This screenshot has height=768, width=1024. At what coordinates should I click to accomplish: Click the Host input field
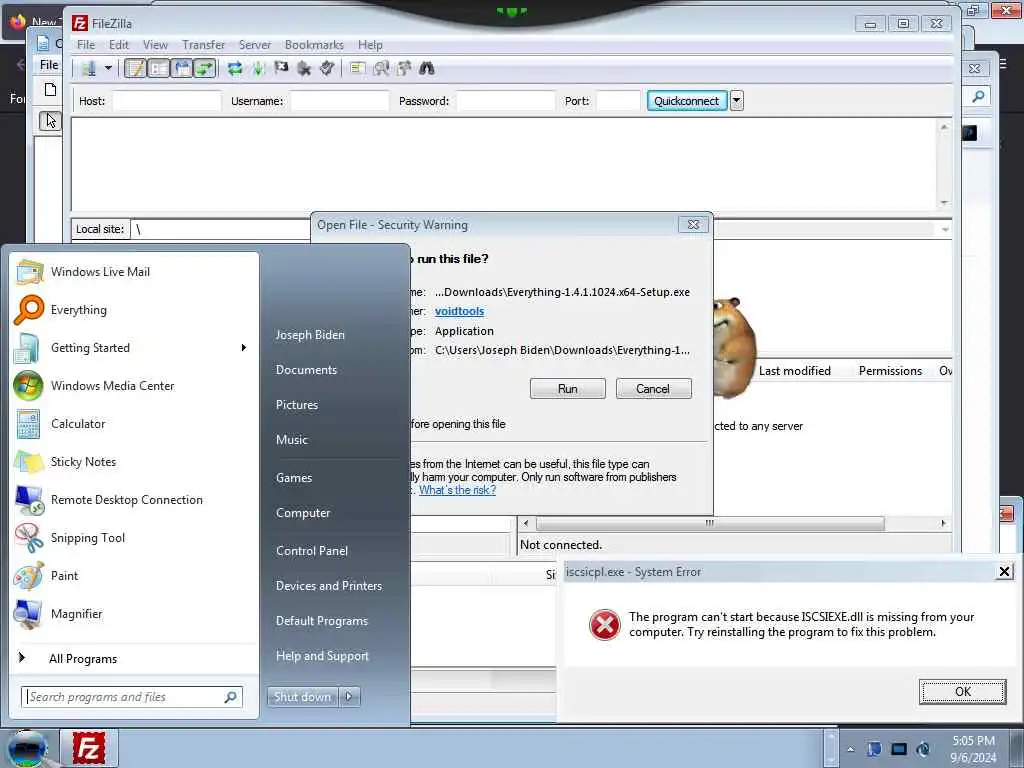click(167, 101)
